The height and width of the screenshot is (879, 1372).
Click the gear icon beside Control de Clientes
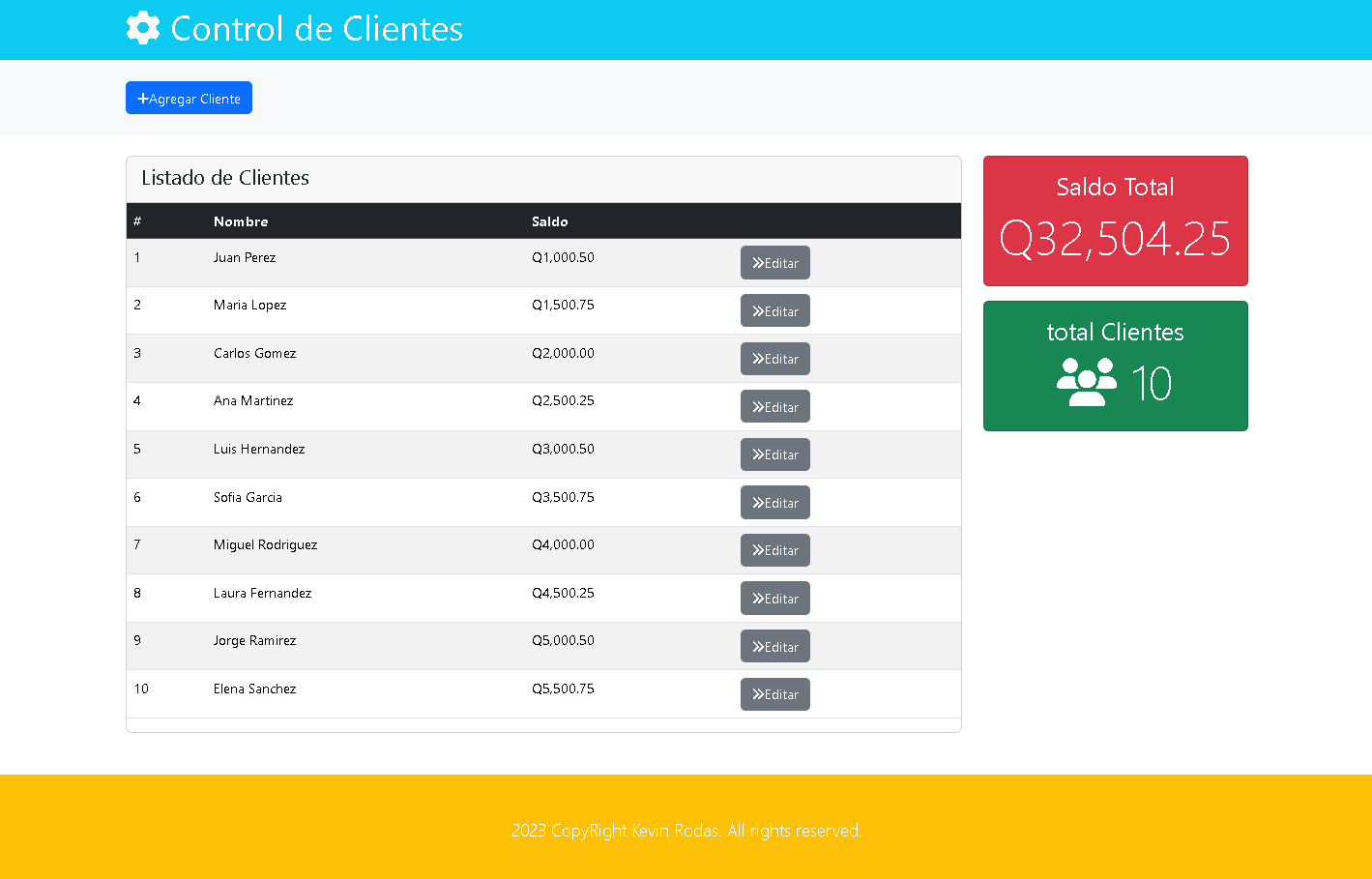coord(141,28)
